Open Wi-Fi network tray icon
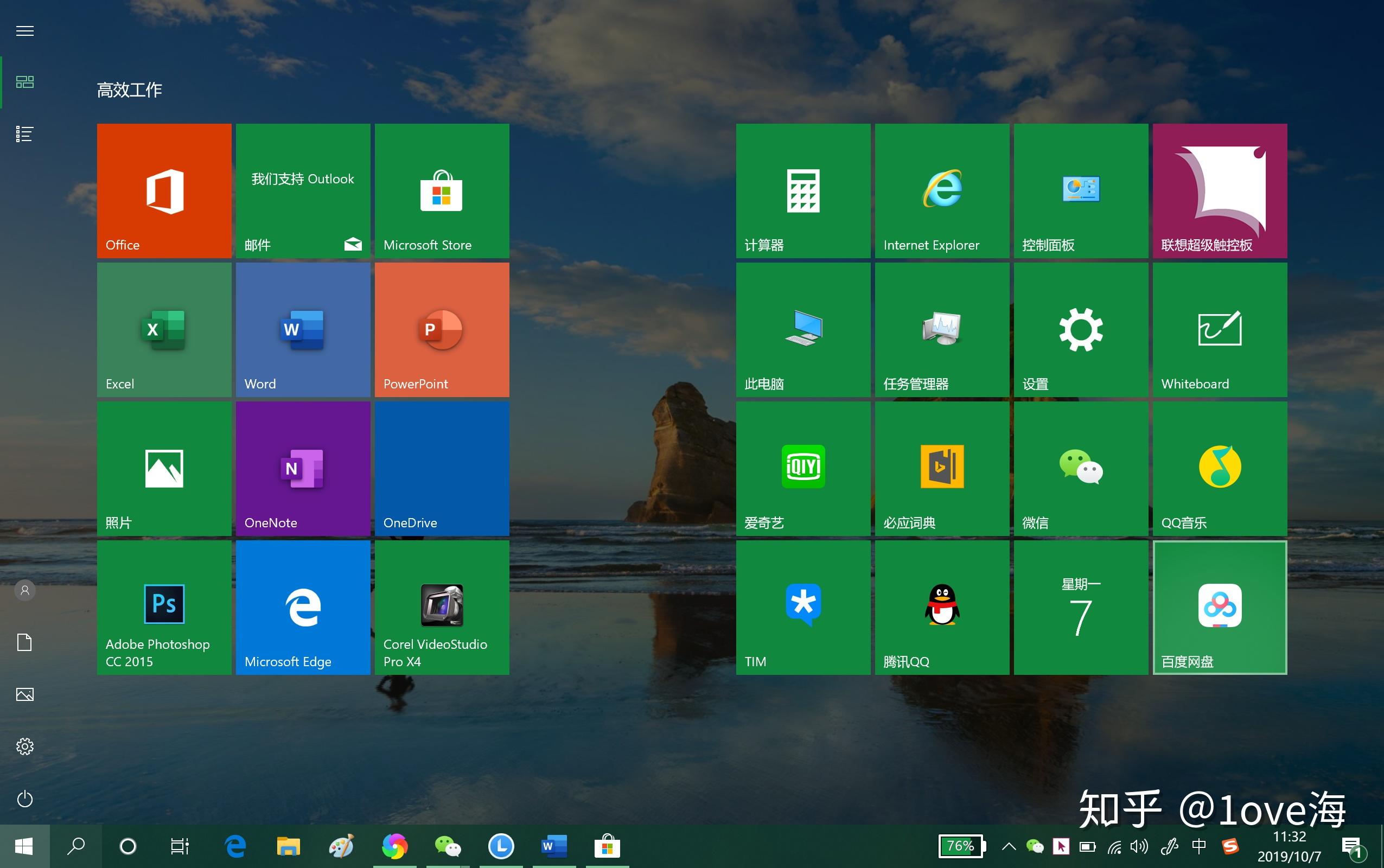1384x868 pixels. point(1114,847)
